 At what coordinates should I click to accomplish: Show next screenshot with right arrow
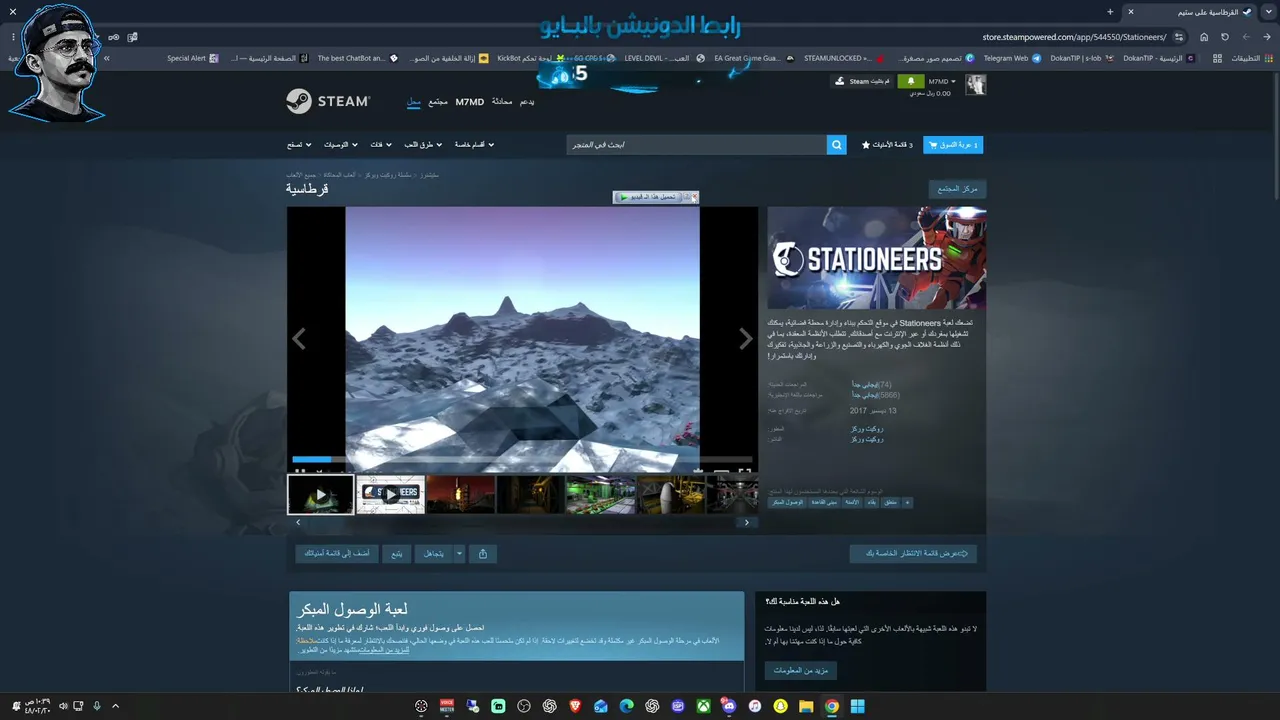(x=745, y=339)
